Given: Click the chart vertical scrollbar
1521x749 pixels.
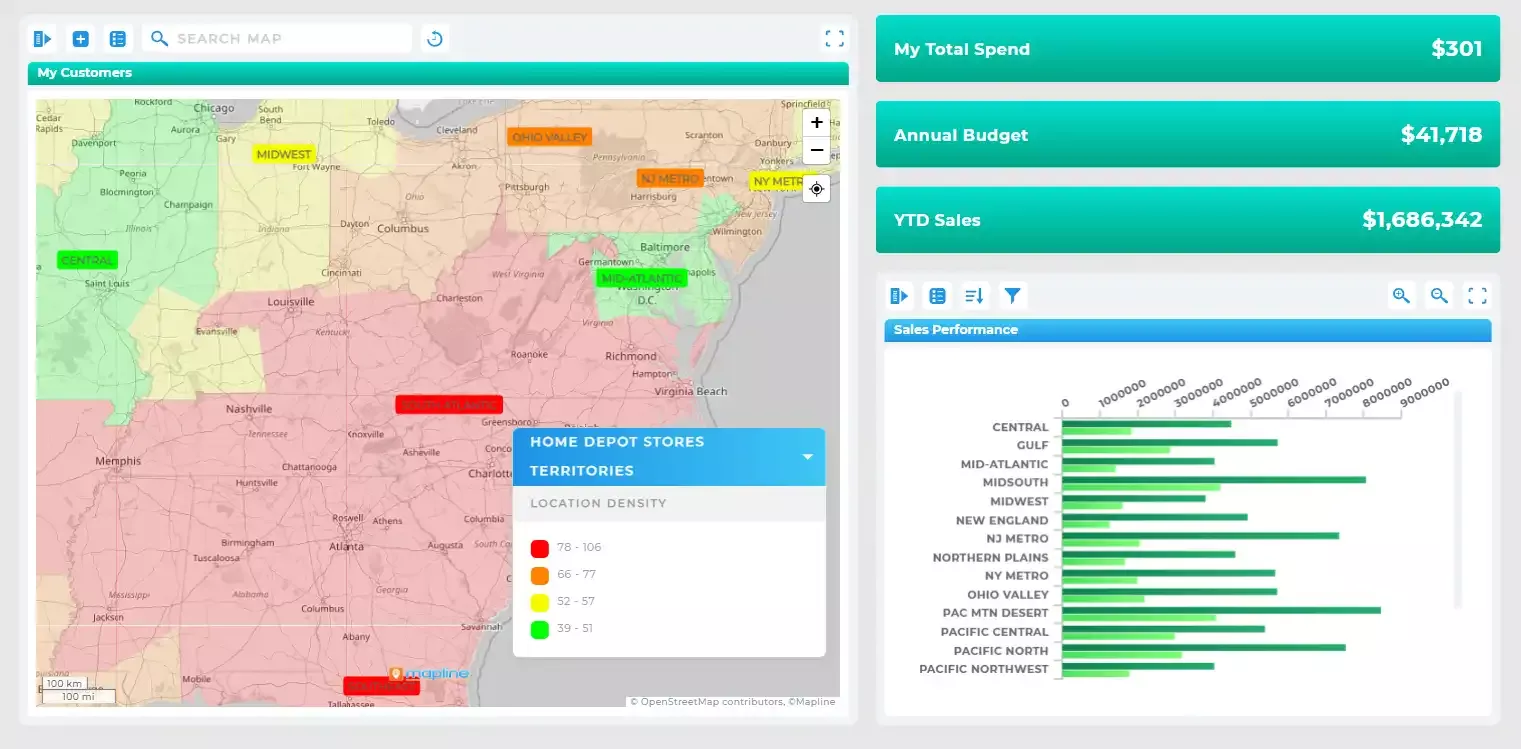Looking at the screenshot, I should [x=1458, y=500].
